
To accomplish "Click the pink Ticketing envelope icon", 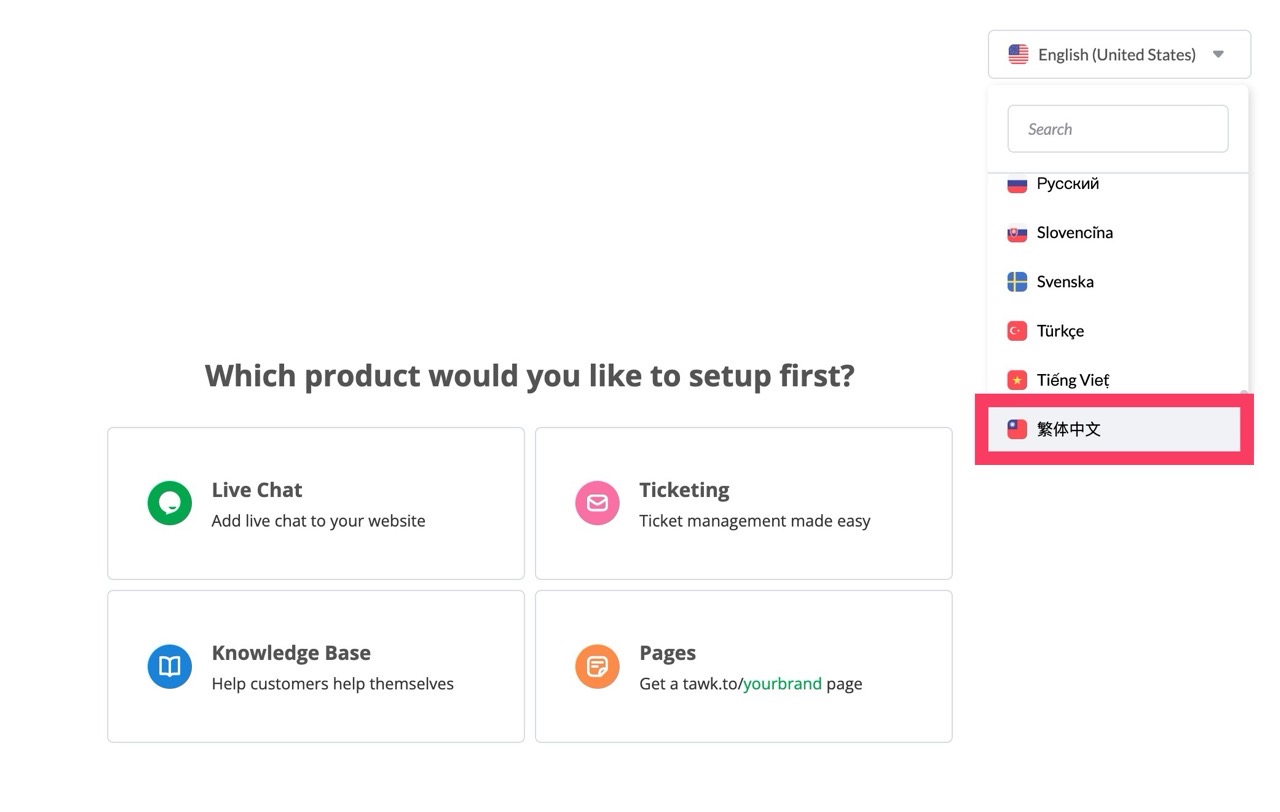I will [x=597, y=504].
